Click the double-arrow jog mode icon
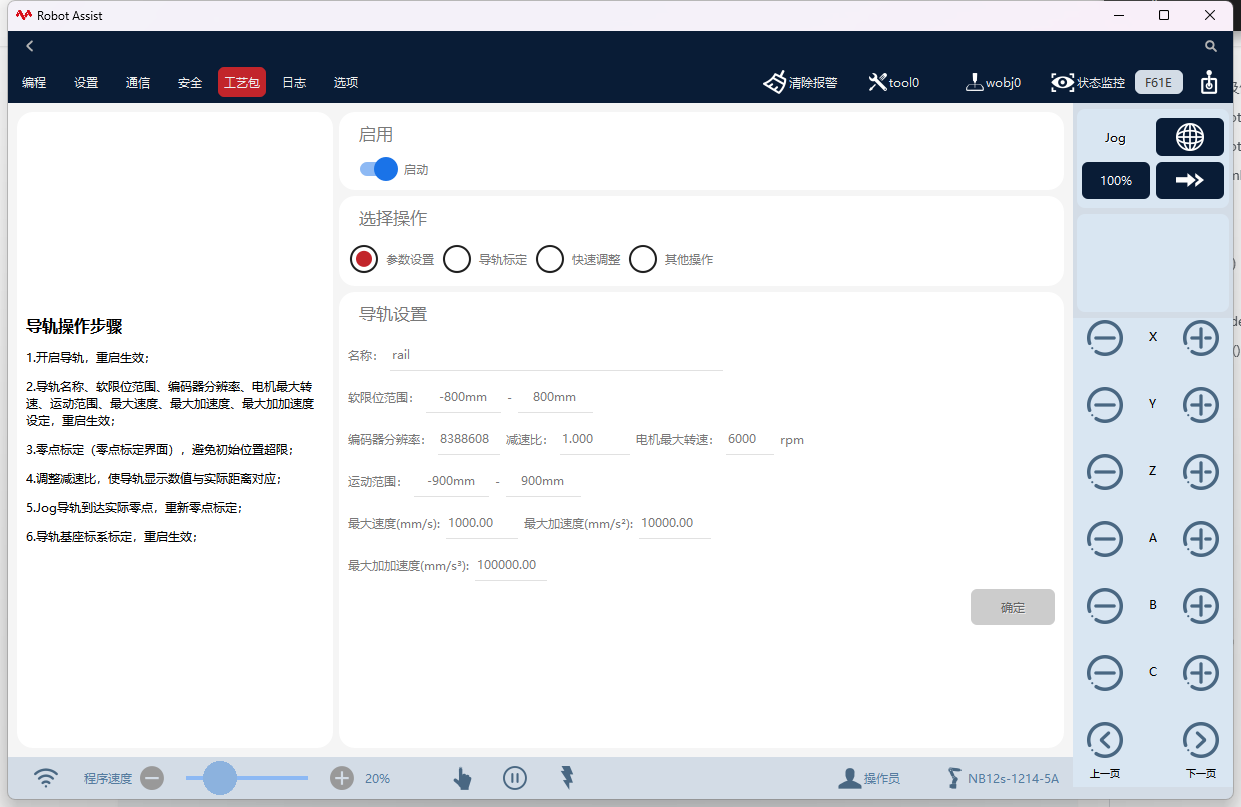1241x807 pixels. click(x=1189, y=180)
